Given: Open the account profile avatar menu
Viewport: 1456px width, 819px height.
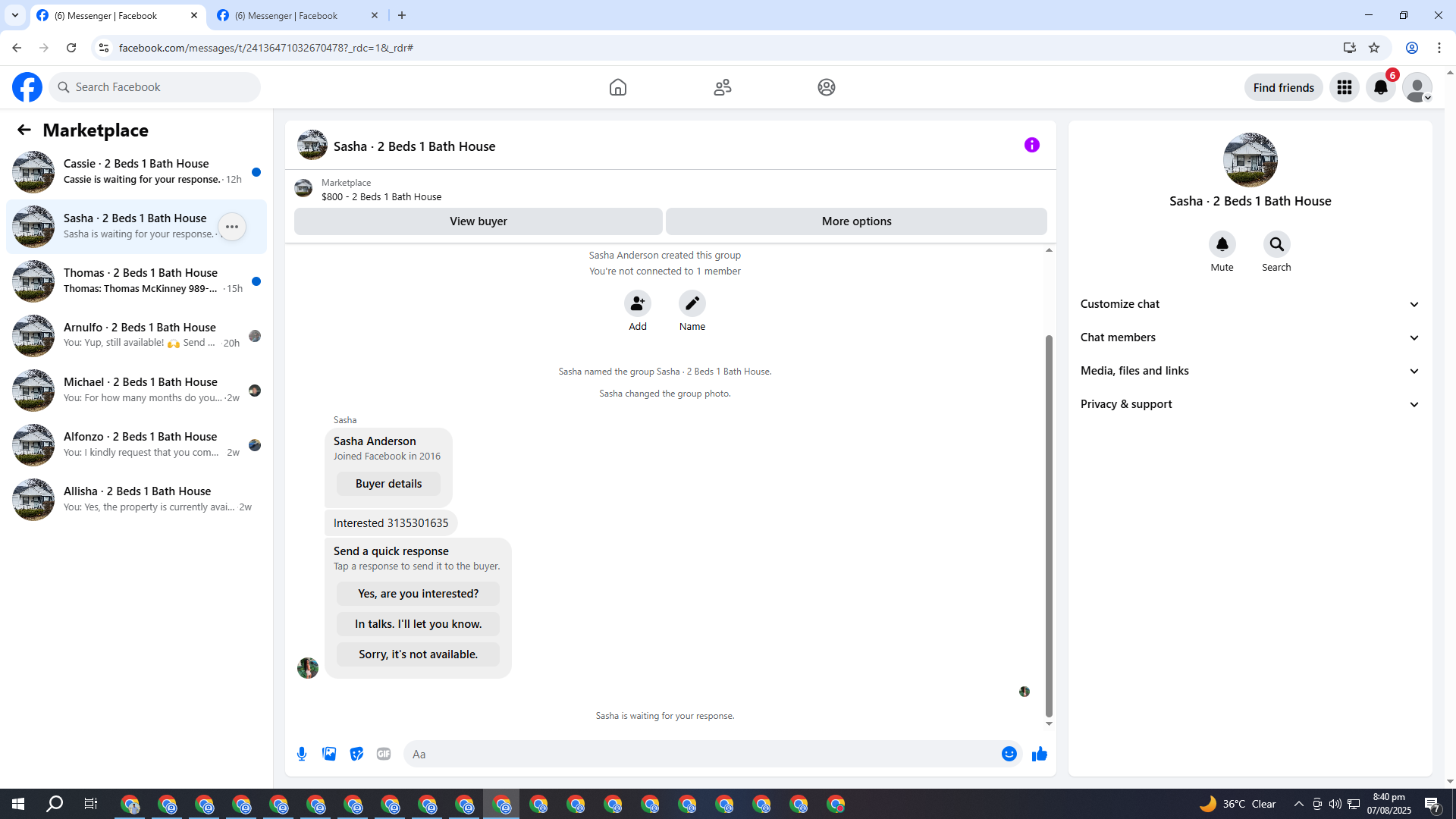Looking at the screenshot, I should point(1417,87).
